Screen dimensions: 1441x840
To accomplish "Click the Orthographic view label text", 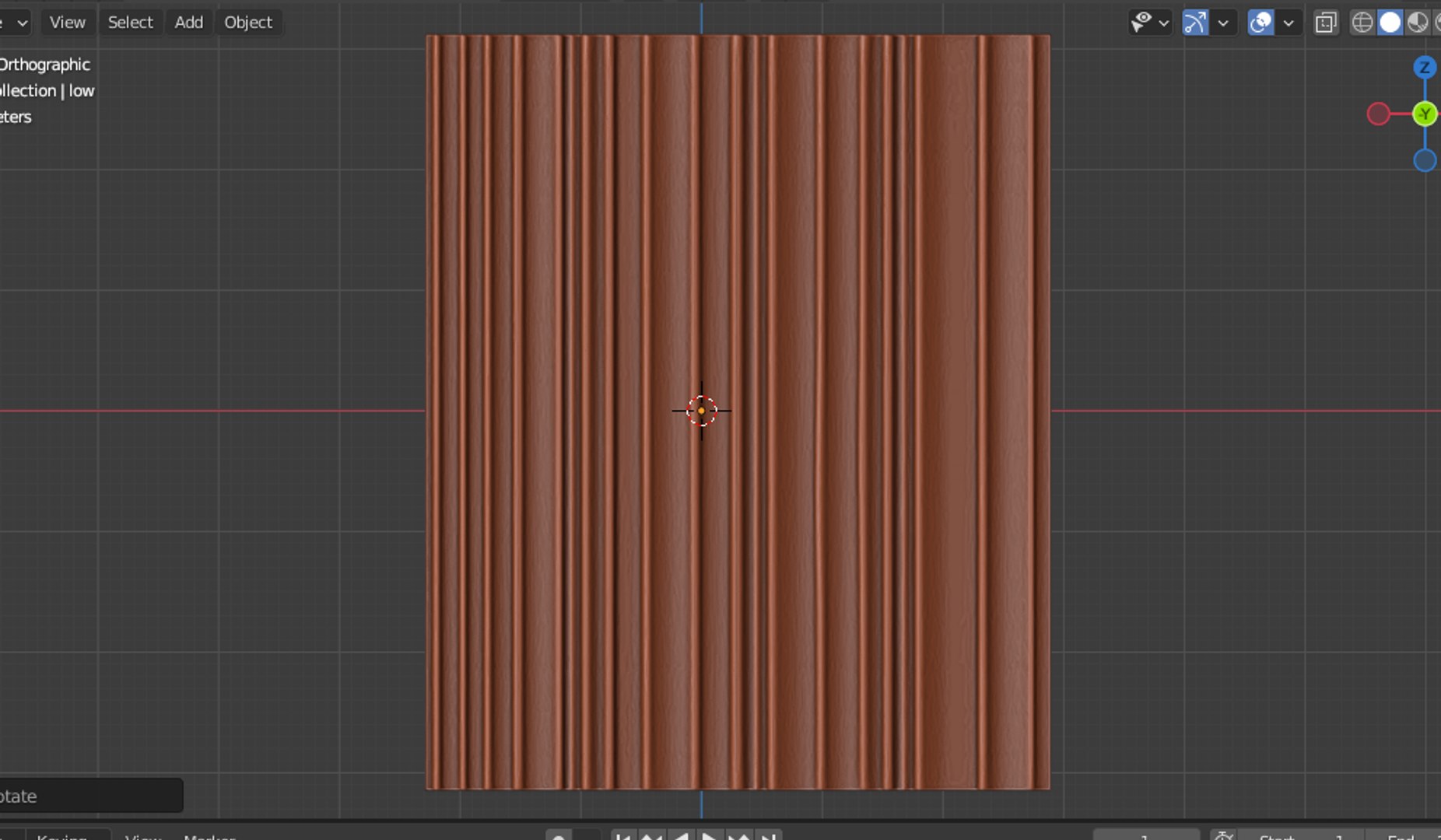I will tap(45, 65).
